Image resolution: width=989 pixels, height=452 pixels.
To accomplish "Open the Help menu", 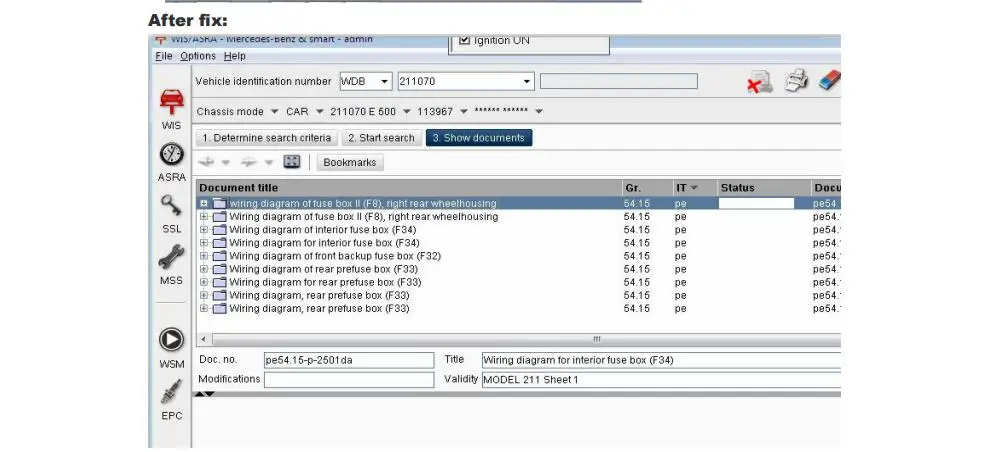I will [x=235, y=56].
